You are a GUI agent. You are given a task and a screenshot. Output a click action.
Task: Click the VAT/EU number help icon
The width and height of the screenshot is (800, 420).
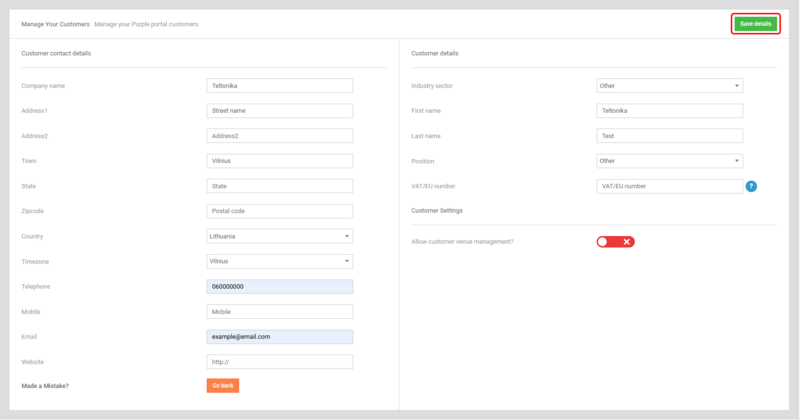751,186
